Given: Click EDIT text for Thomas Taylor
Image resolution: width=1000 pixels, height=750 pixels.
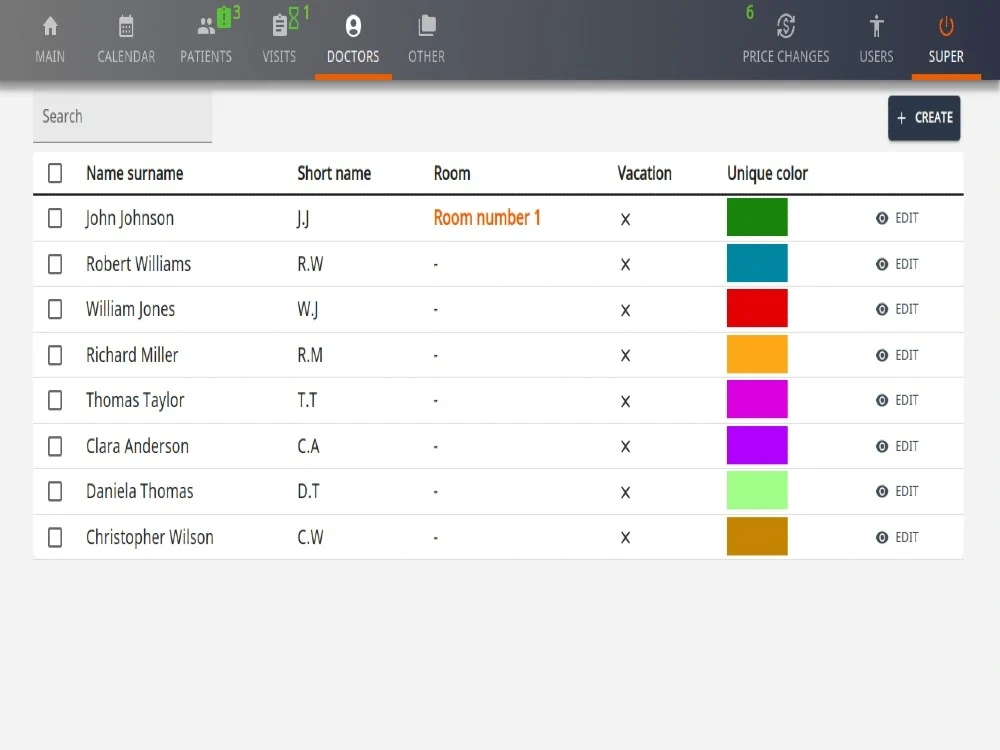Looking at the screenshot, I should [x=906, y=401].
